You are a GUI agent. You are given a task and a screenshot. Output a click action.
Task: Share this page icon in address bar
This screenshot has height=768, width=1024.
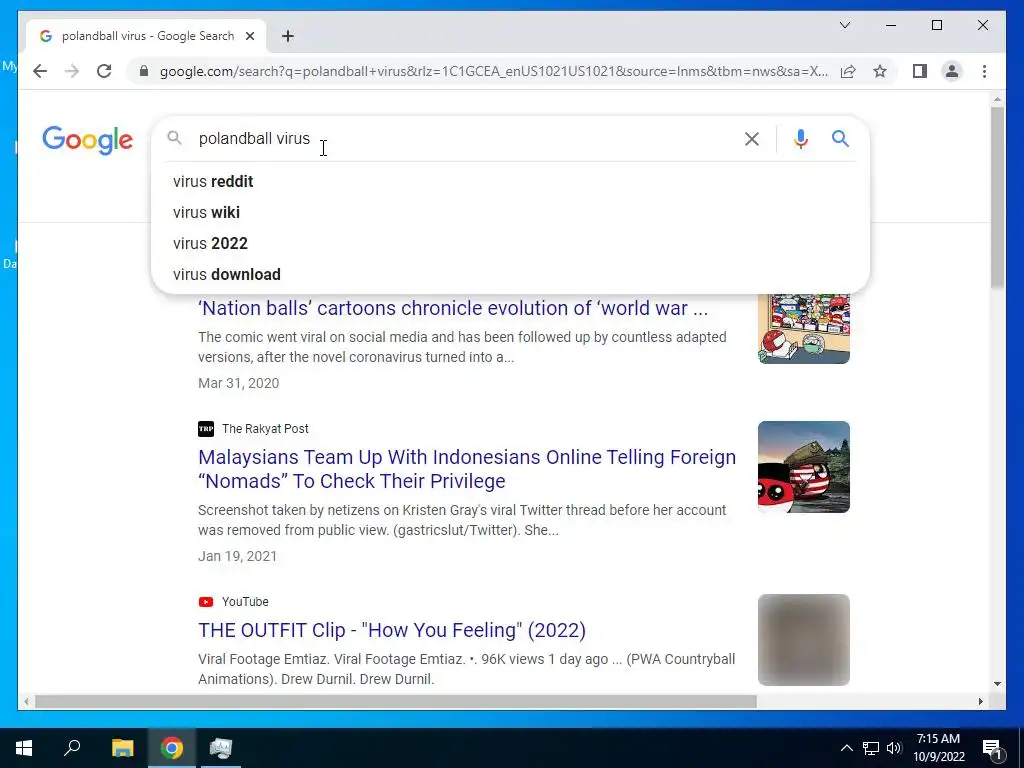pyautogui.click(x=848, y=71)
